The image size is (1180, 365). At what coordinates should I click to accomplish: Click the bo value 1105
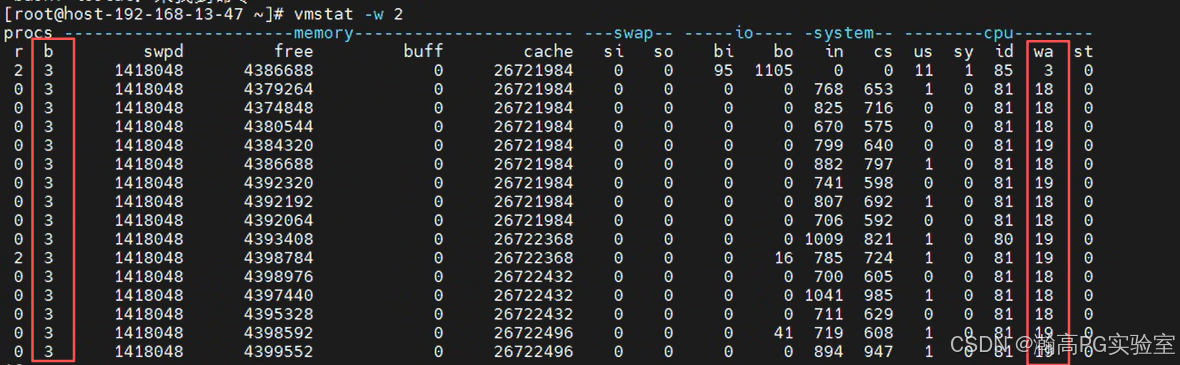point(774,71)
